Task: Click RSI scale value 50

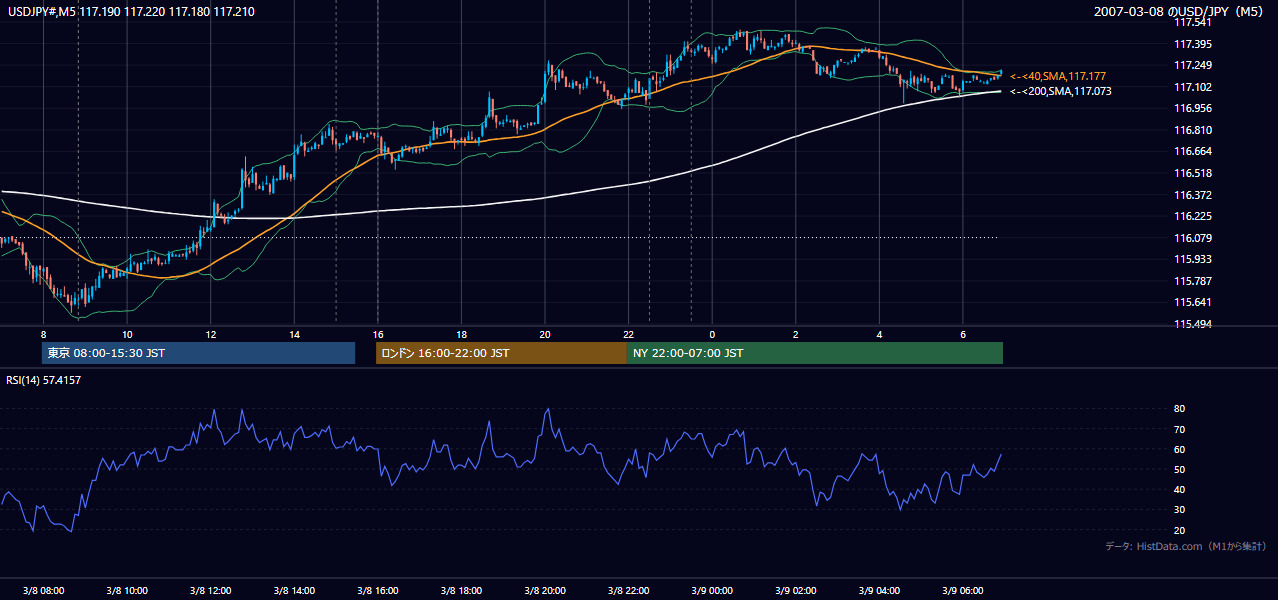Action: pyautogui.click(x=1180, y=469)
